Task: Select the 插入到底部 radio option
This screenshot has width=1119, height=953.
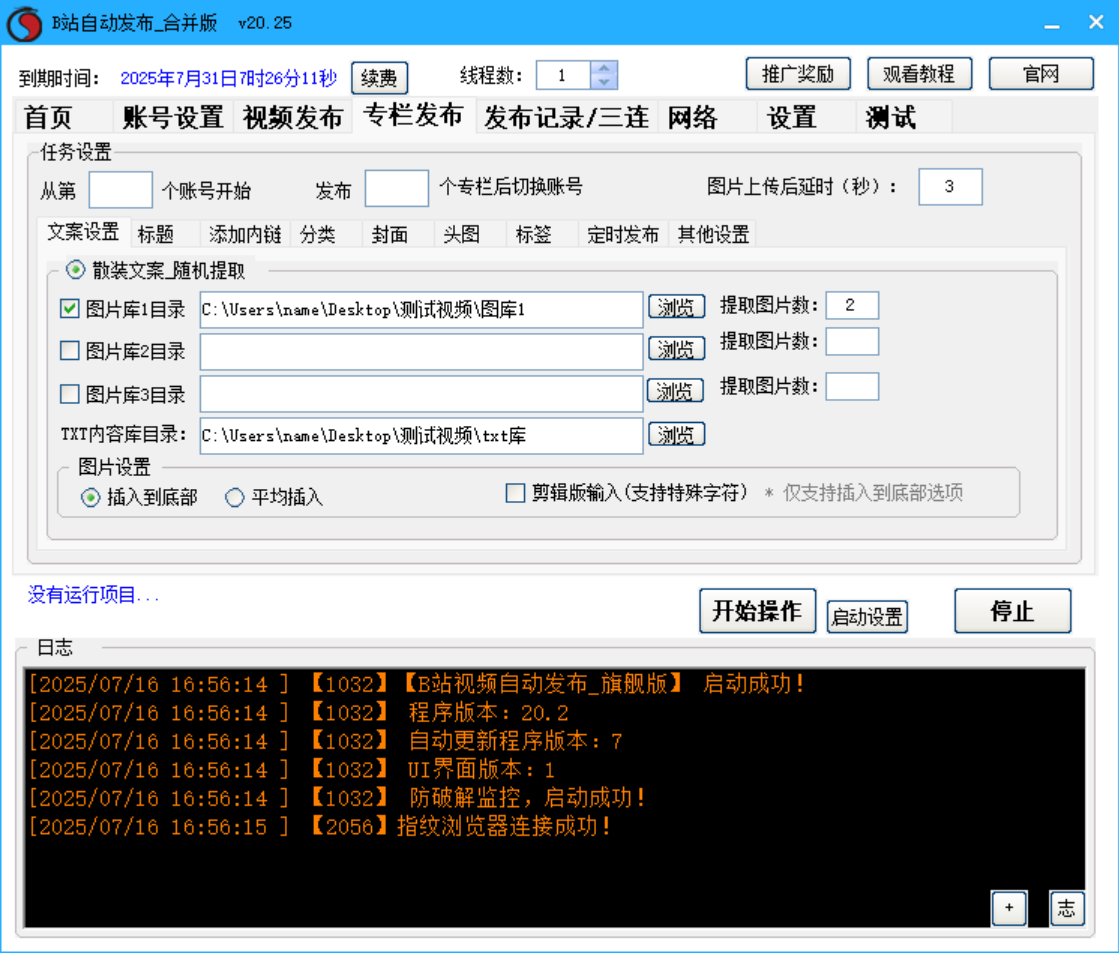Action: [x=91, y=497]
